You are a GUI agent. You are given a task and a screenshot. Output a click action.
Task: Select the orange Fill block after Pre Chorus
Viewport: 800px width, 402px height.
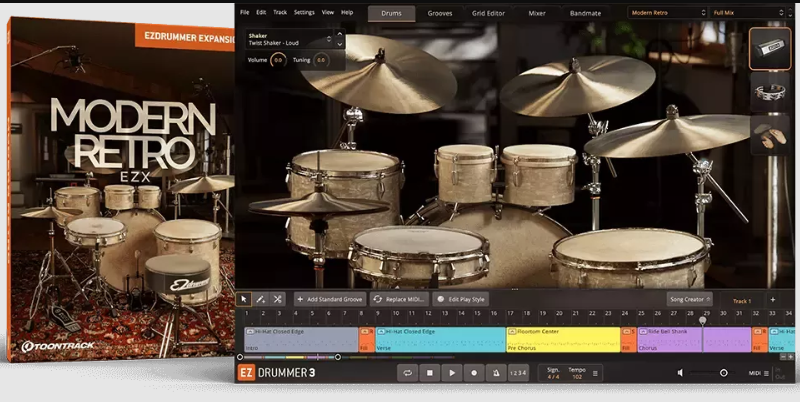629,340
